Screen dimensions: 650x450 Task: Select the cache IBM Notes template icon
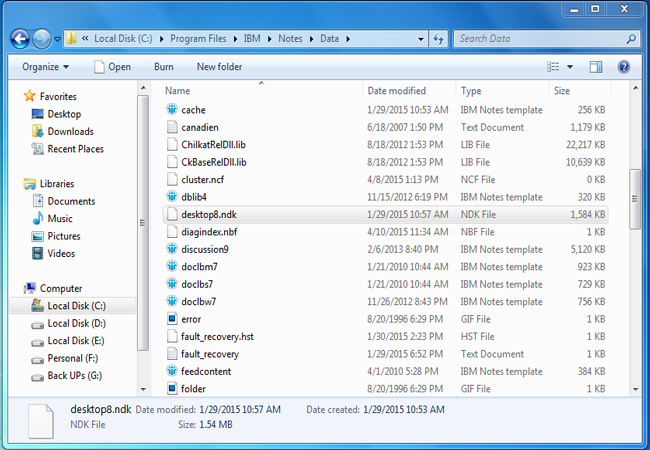click(172, 109)
